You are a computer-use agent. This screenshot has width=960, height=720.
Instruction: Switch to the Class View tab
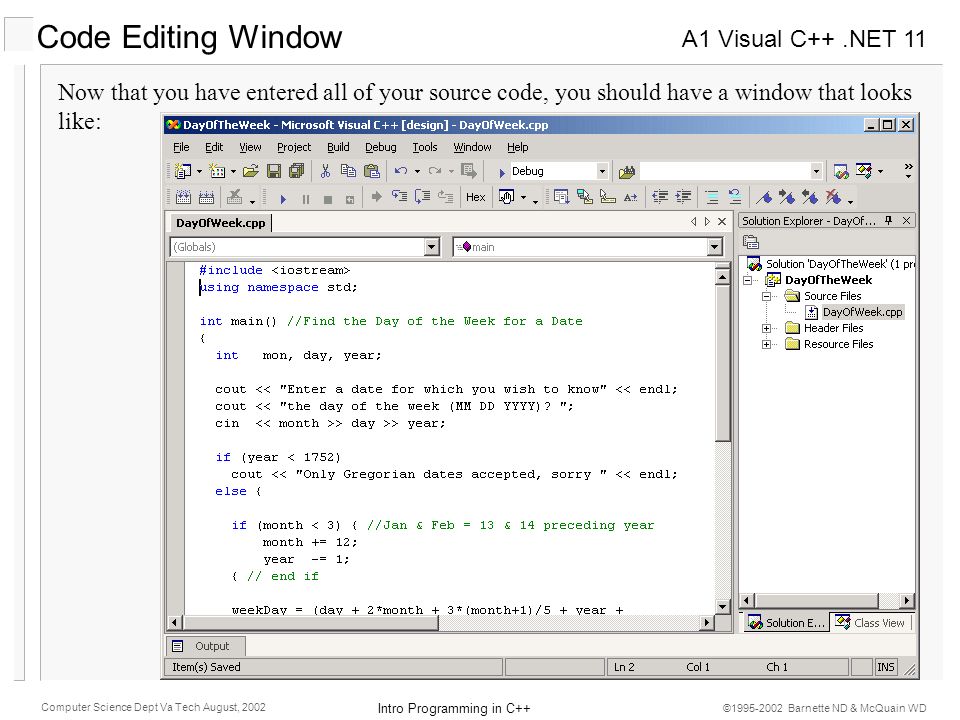pyautogui.click(x=870, y=623)
